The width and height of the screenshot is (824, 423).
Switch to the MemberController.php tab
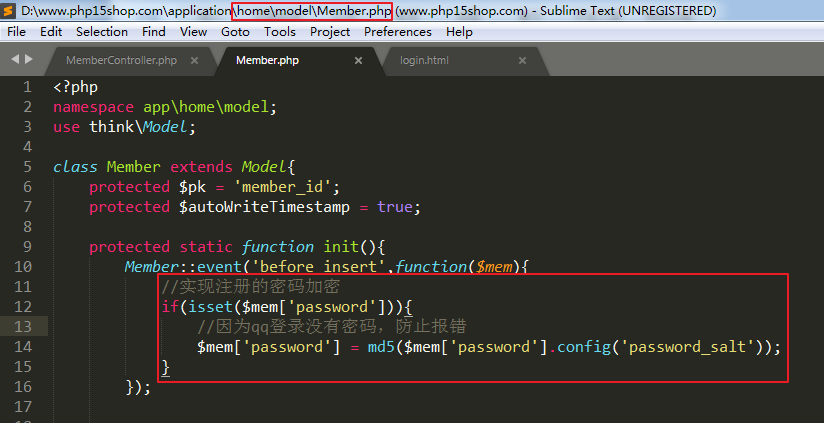coord(120,61)
